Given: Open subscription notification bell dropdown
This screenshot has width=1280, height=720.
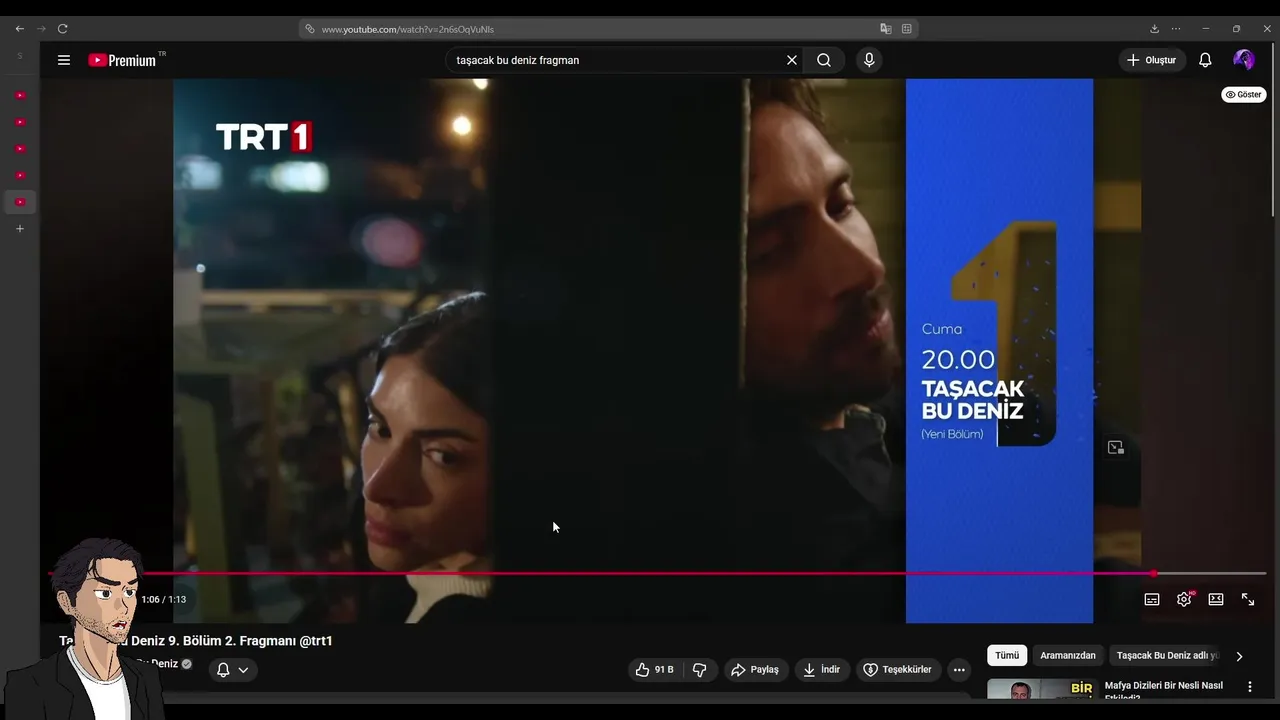Looking at the screenshot, I should 232,670.
